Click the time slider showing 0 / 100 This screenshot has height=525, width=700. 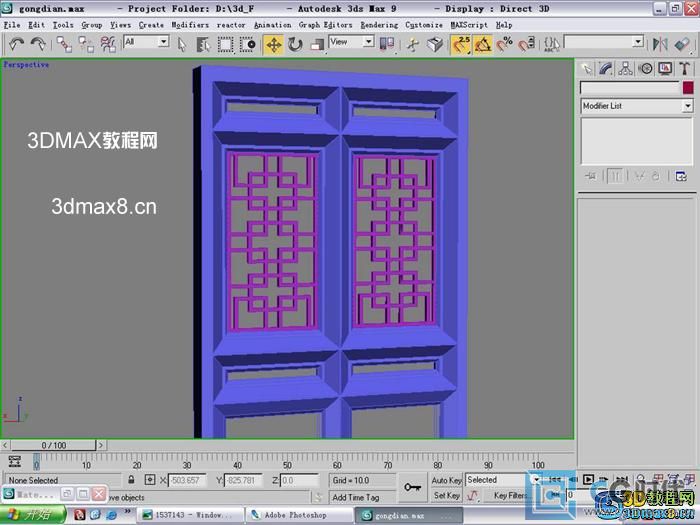pyautogui.click(x=53, y=445)
